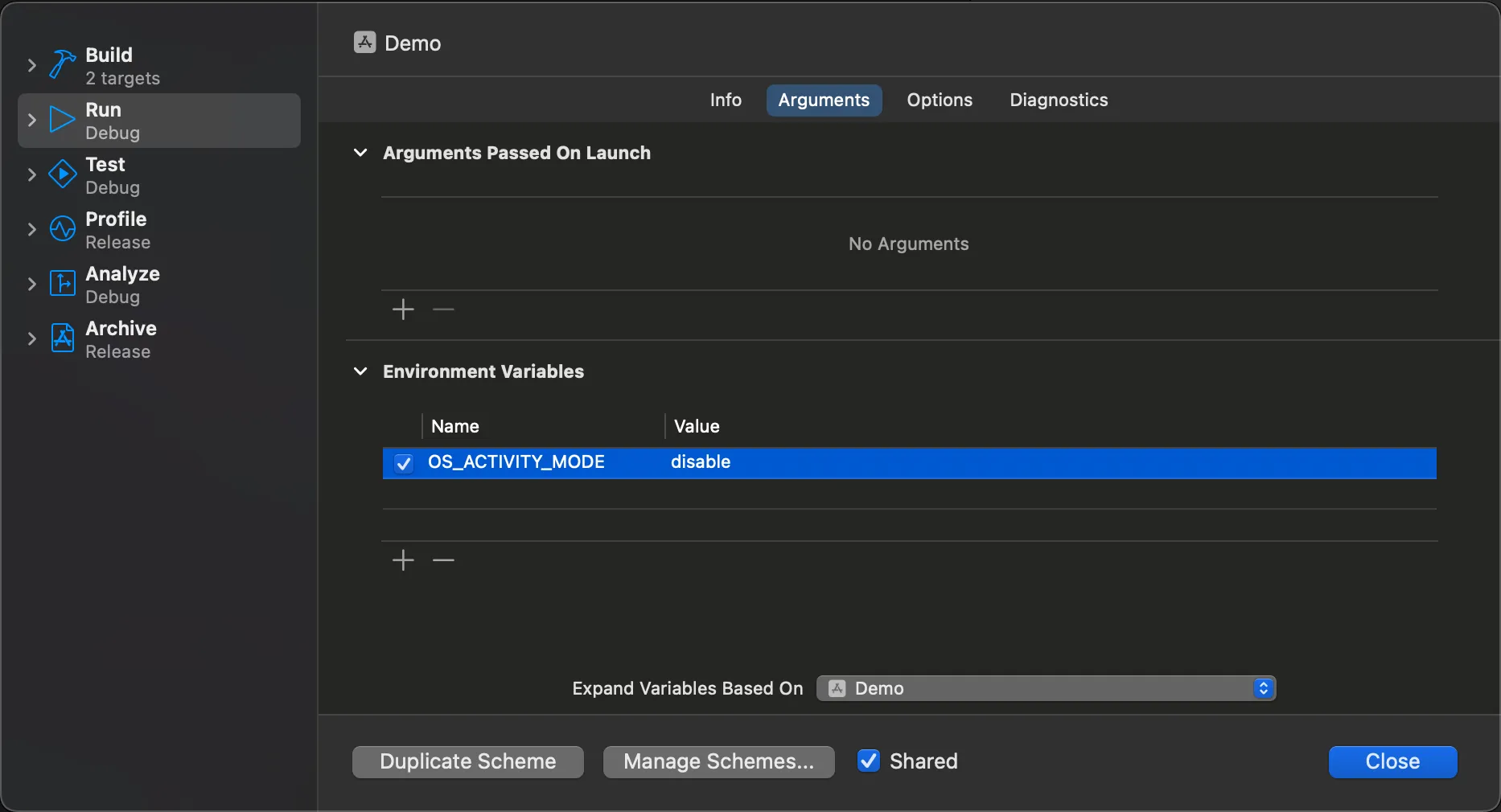Click the Build hammer icon
The height and width of the screenshot is (812, 1501).
click(x=63, y=64)
